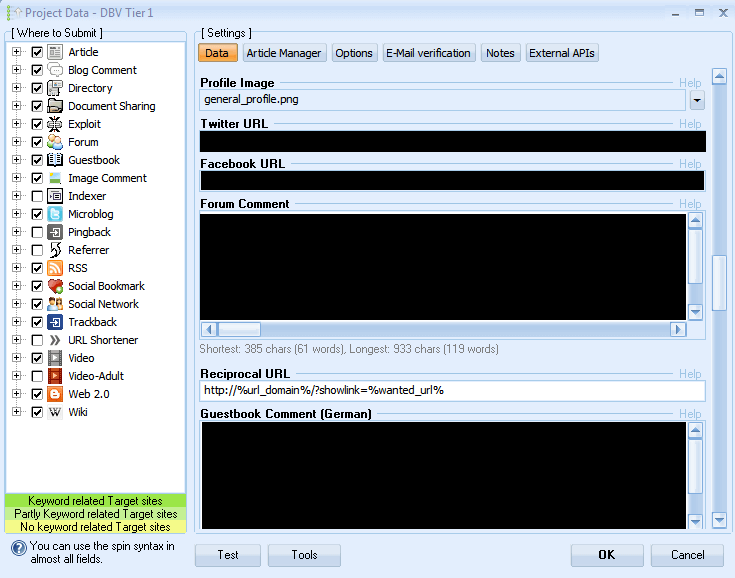
Task: Click the Social Bookmark heart icon
Action: [x=55, y=286]
